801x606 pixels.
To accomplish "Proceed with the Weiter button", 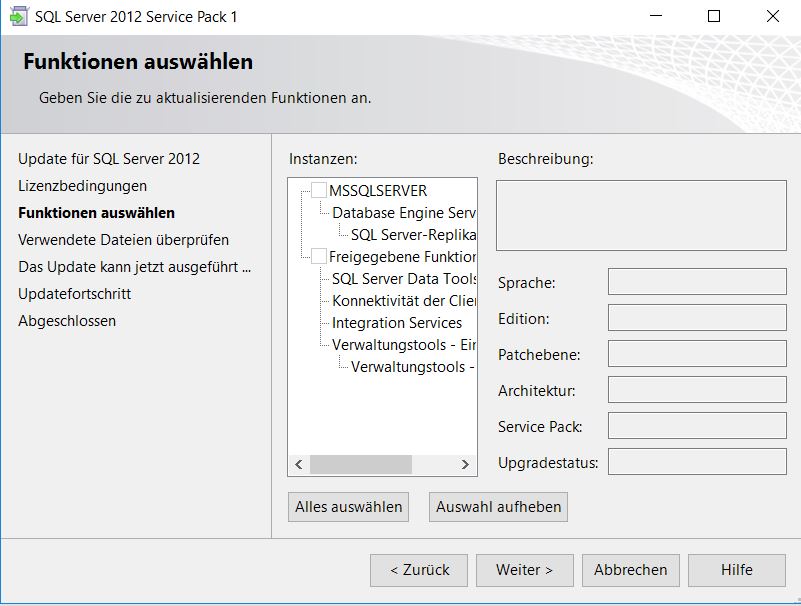I will (525, 570).
